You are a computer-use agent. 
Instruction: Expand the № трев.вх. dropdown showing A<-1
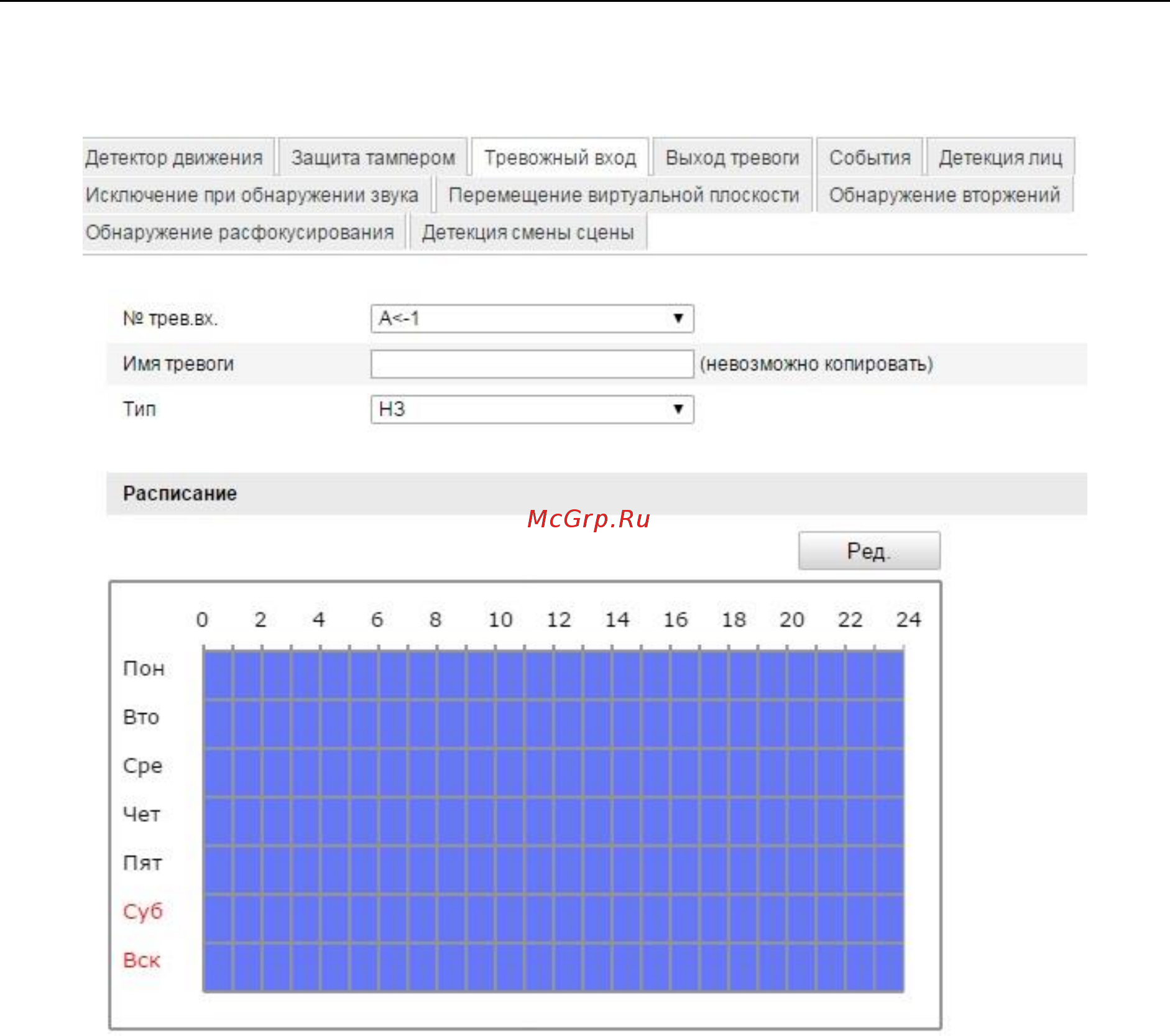click(x=532, y=318)
